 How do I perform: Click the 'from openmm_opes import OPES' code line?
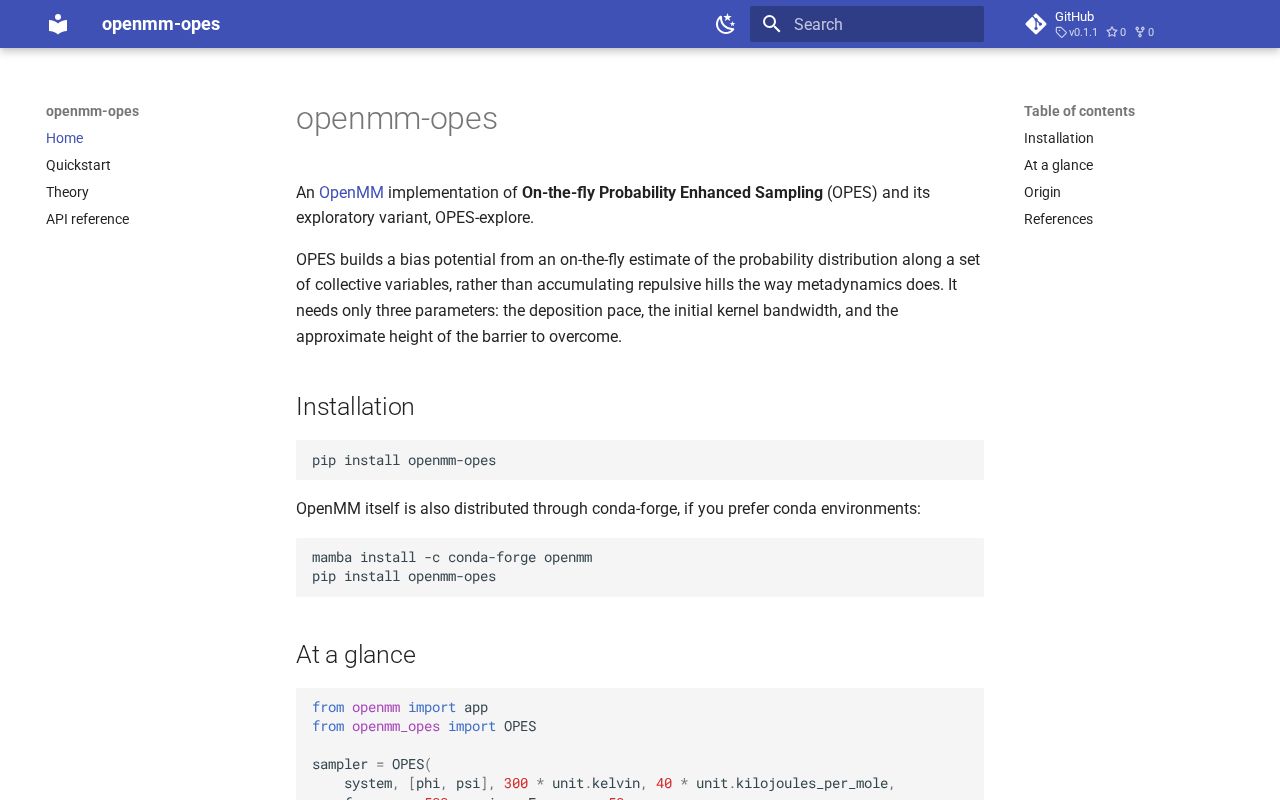coord(424,726)
